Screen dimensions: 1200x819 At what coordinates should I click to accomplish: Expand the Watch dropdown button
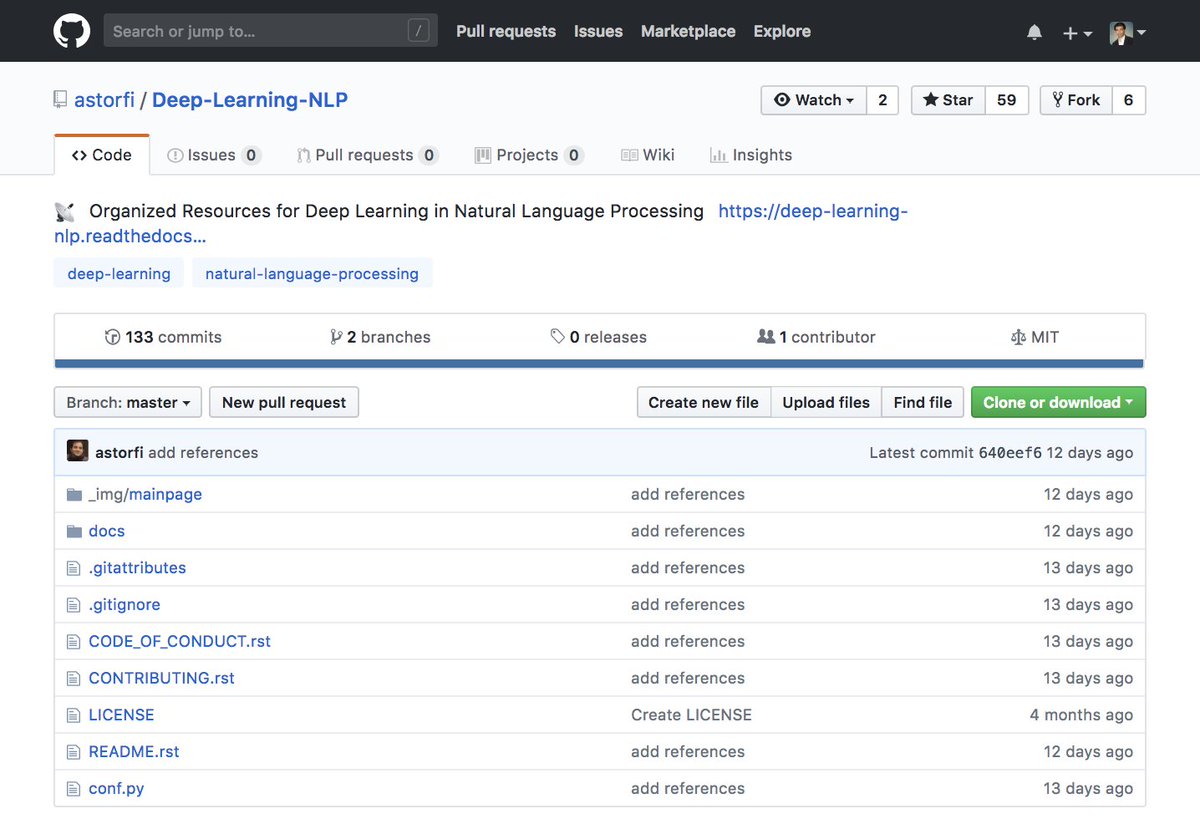coord(814,100)
